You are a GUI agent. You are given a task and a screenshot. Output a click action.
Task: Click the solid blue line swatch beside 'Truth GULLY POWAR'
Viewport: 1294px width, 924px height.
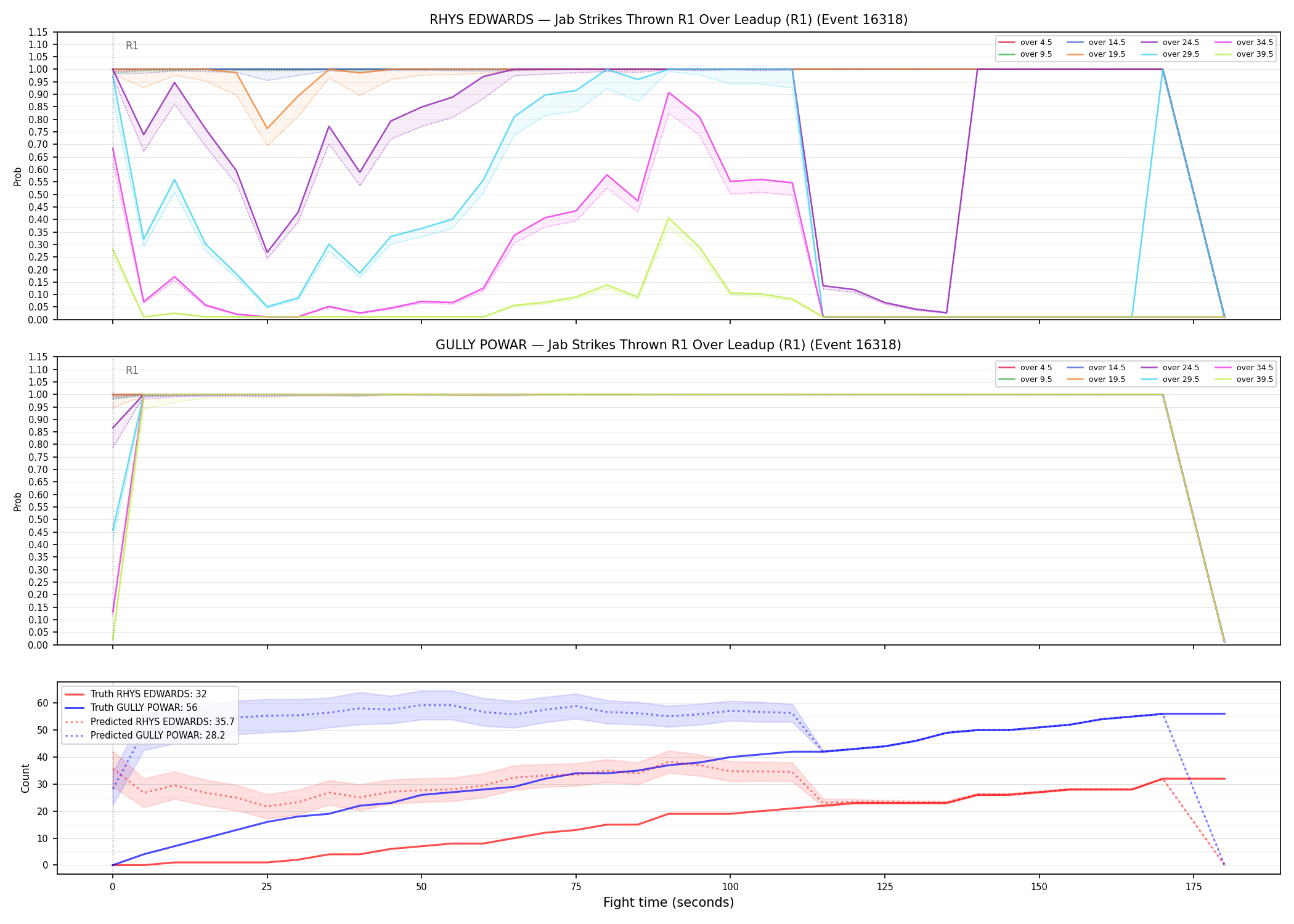(x=75, y=708)
